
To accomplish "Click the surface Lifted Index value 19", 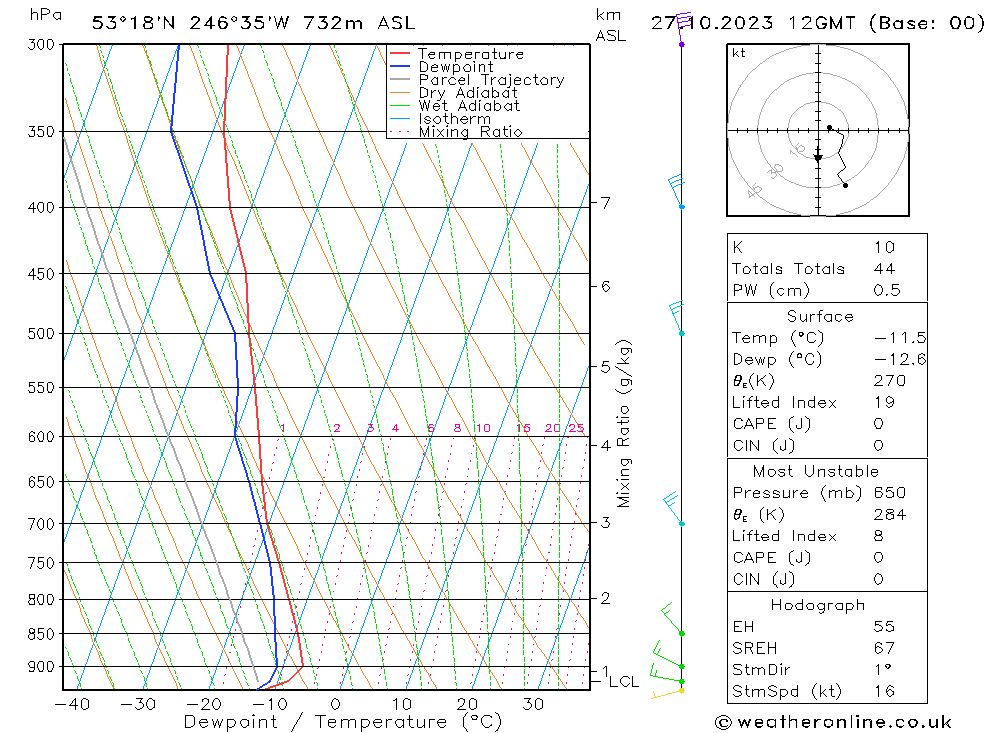I will coord(885,403).
